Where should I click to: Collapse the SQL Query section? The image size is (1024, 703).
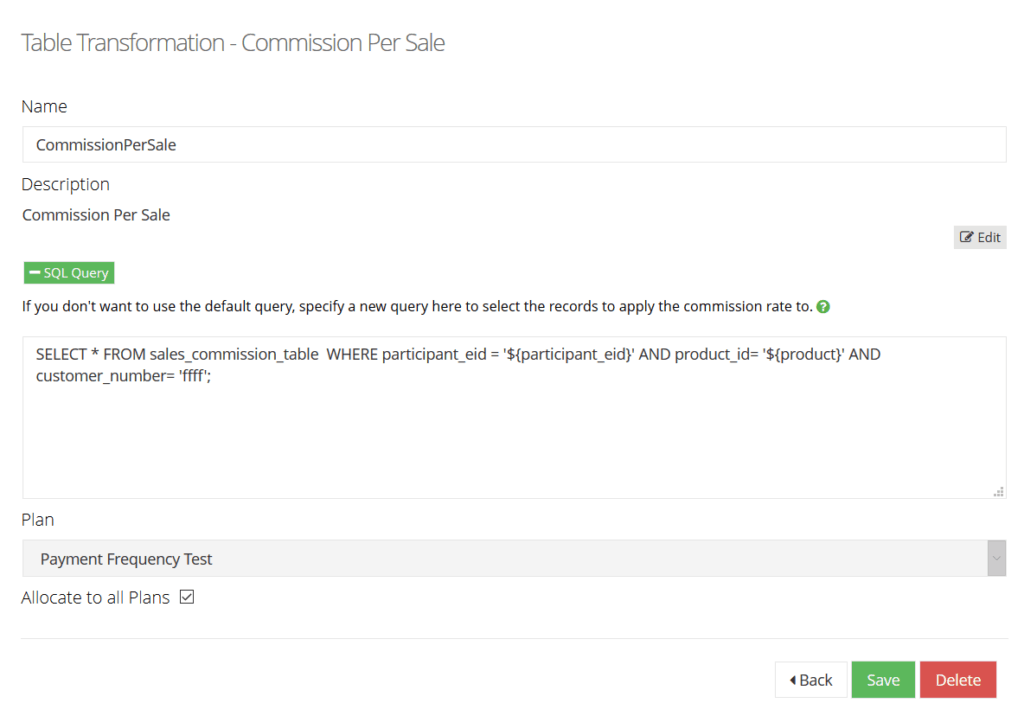69,272
